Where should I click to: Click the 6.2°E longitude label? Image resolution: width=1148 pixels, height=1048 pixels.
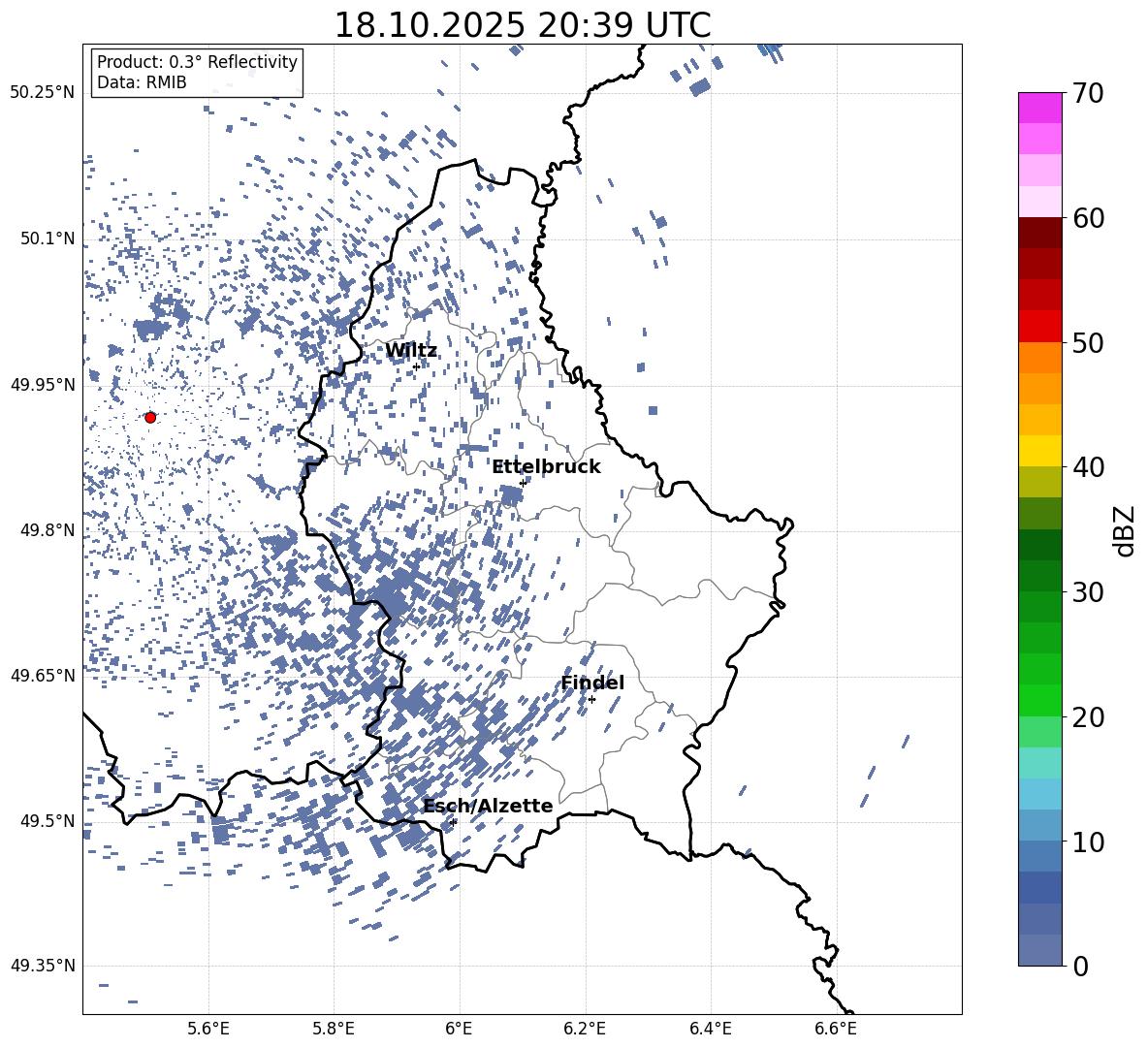tap(585, 1029)
